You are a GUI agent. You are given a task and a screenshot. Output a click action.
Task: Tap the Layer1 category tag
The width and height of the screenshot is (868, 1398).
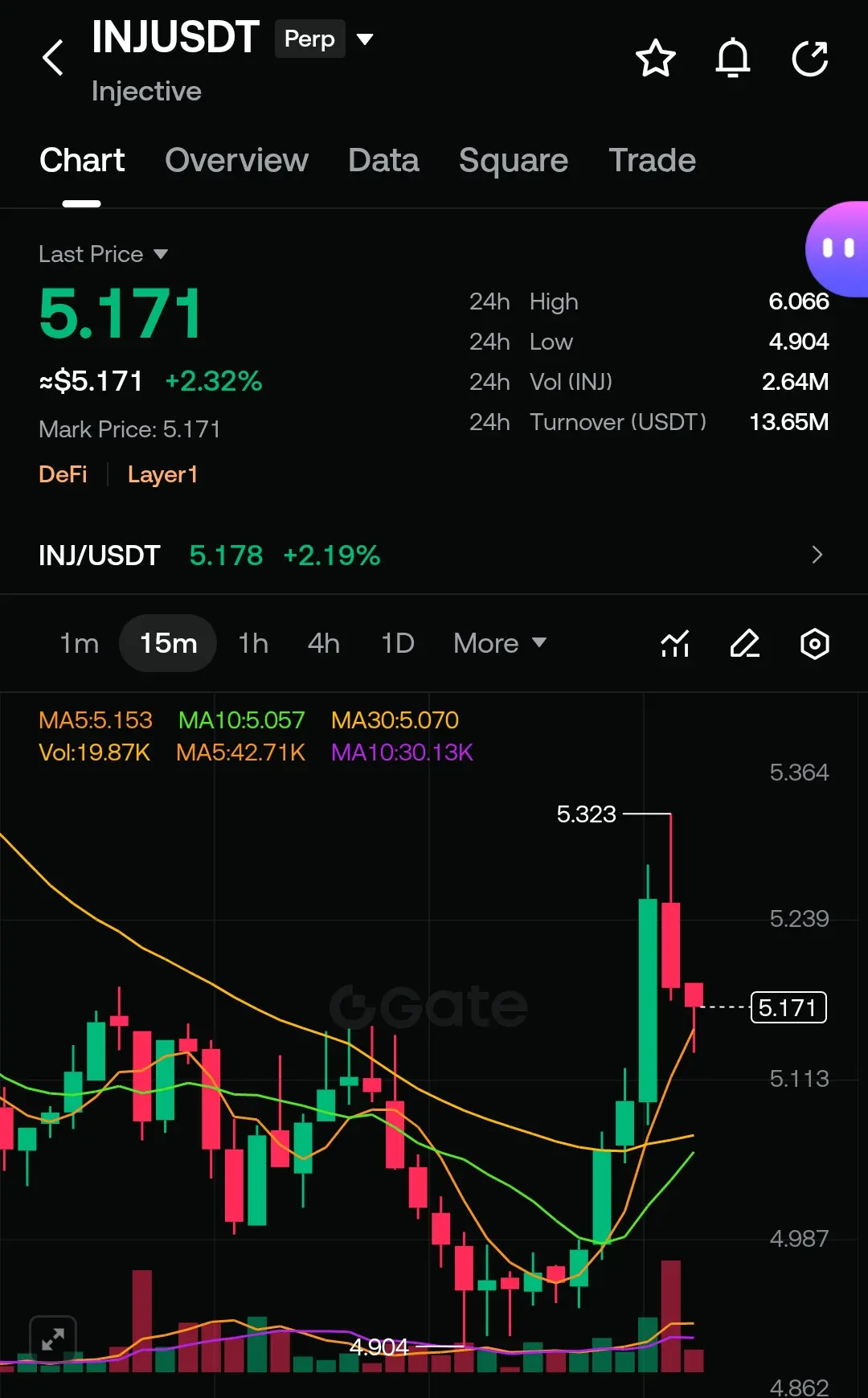pos(162,474)
